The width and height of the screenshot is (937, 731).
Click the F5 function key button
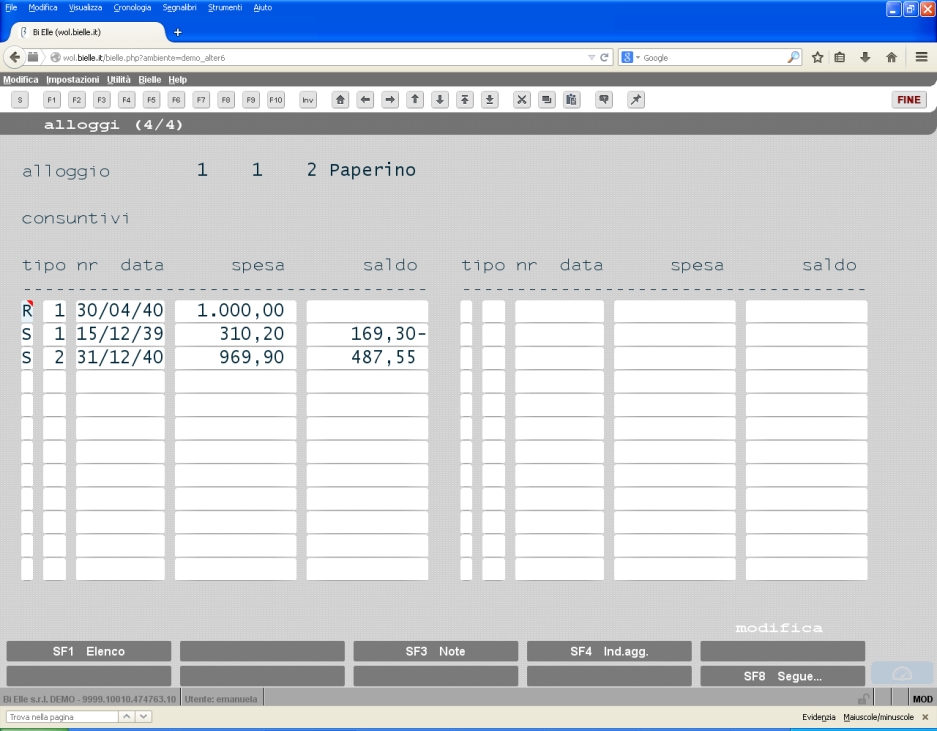point(151,100)
